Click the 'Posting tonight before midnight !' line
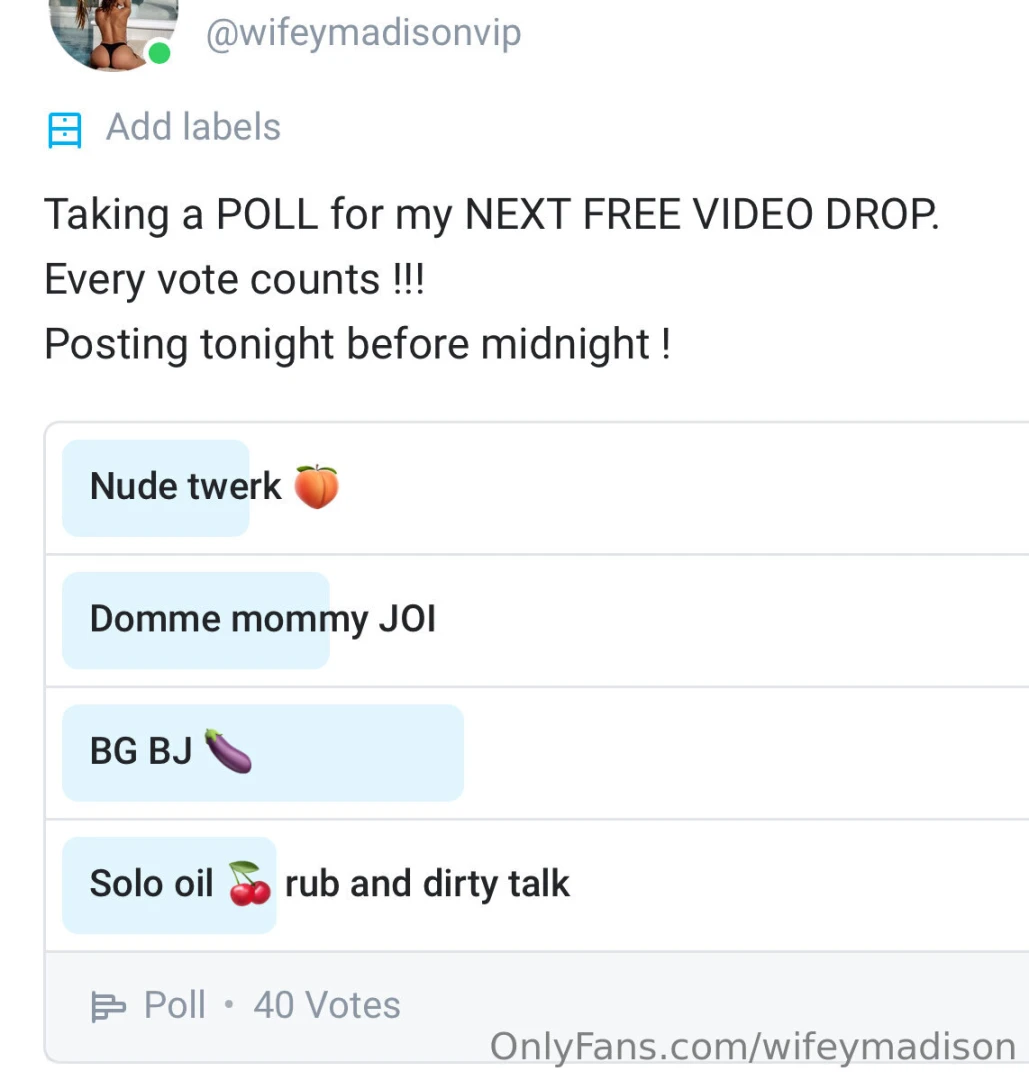1029x1080 pixels. 359,344
